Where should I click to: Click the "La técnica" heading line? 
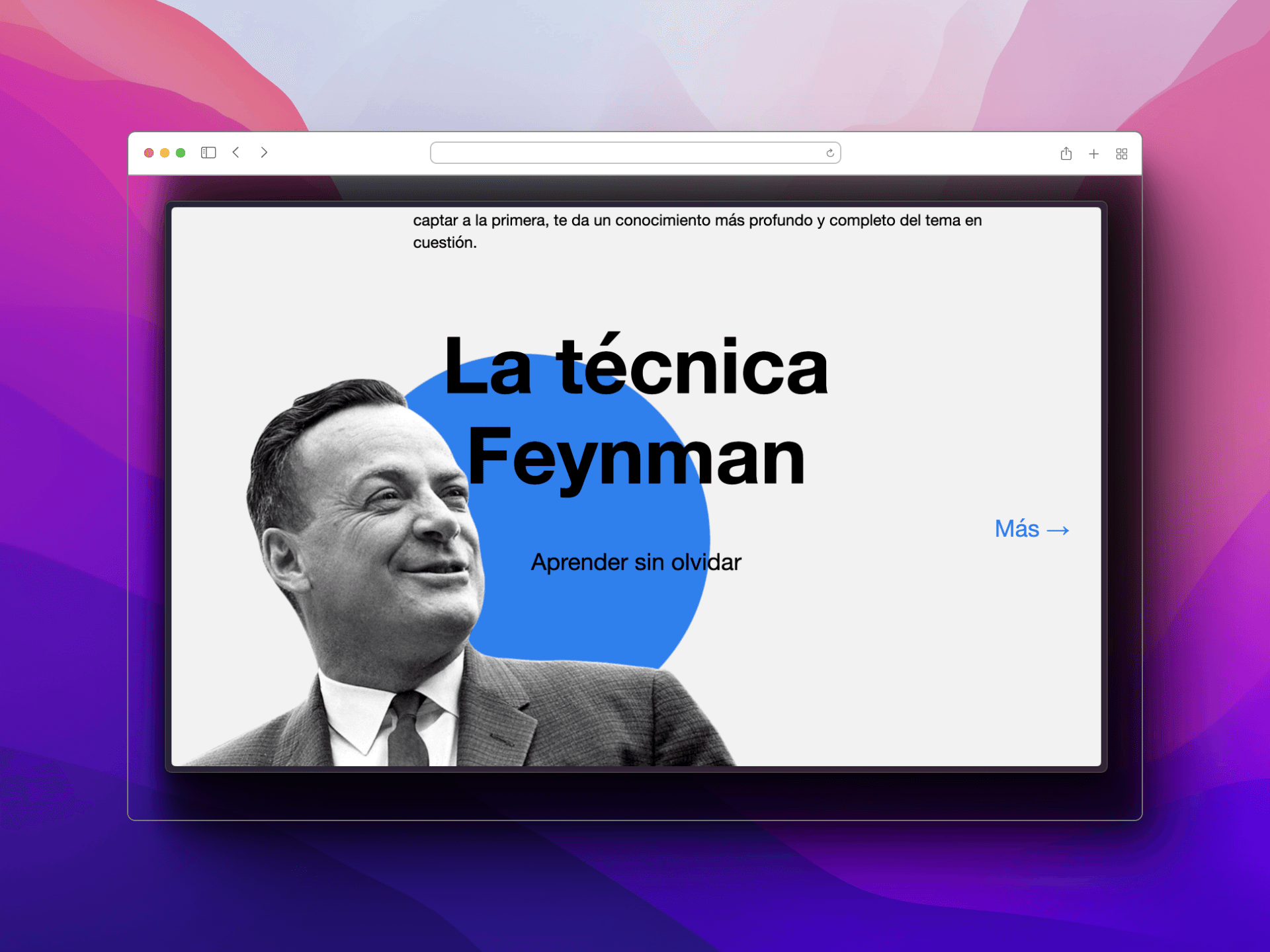click(x=635, y=367)
